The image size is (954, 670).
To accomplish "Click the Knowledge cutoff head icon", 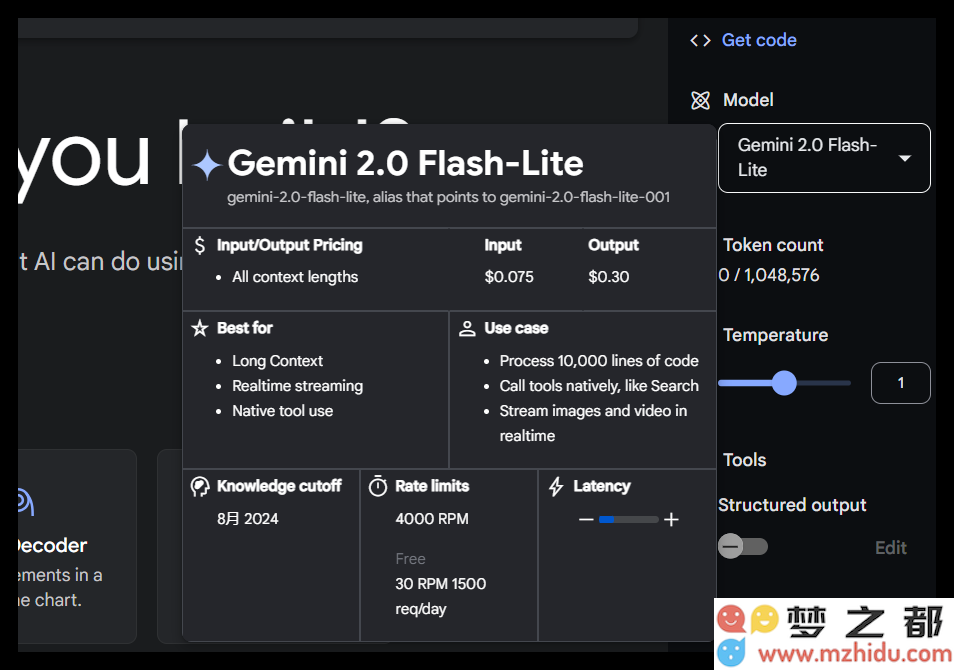I will point(200,486).
